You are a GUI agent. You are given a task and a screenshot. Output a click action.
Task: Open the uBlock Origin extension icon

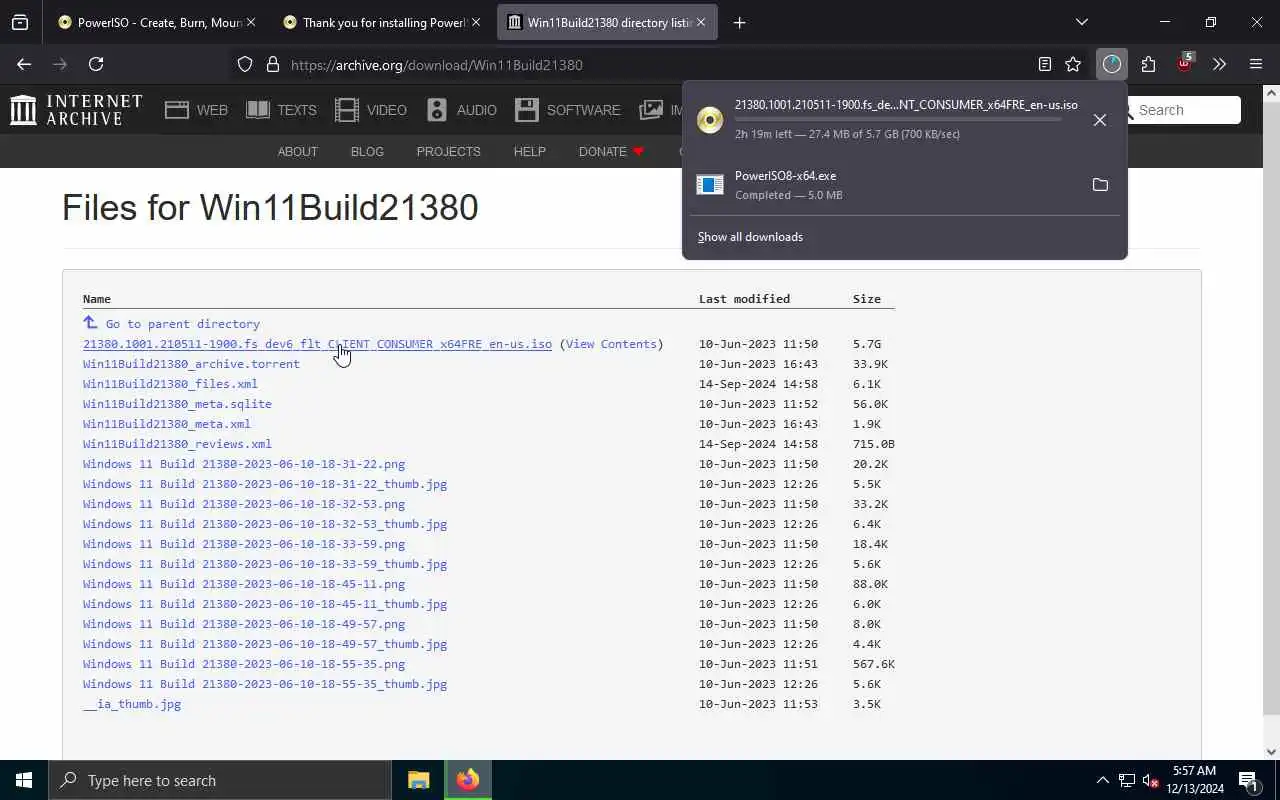pyautogui.click(x=1185, y=64)
